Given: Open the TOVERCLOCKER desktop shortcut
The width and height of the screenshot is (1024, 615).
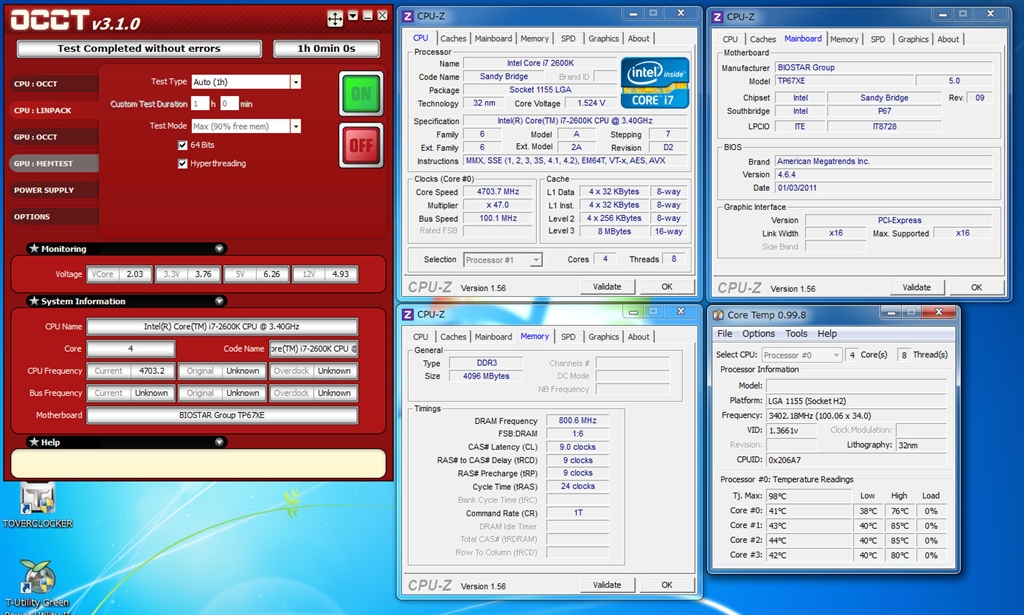Looking at the screenshot, I should (37, 500).
